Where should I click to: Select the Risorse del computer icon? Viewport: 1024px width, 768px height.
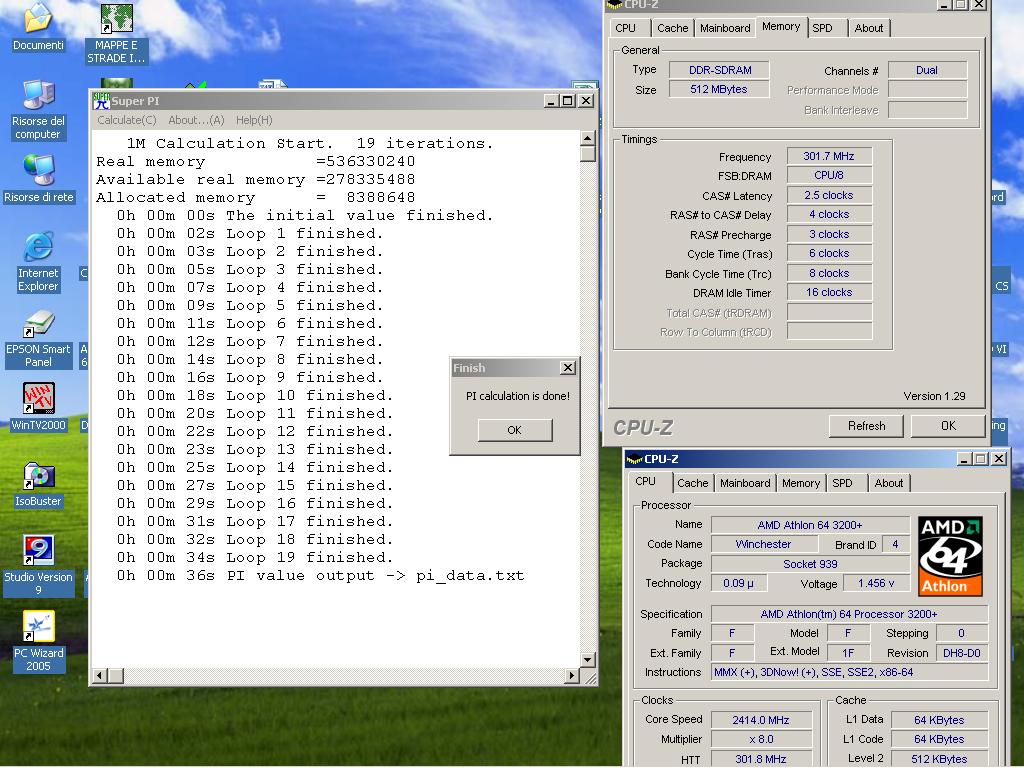38,110
